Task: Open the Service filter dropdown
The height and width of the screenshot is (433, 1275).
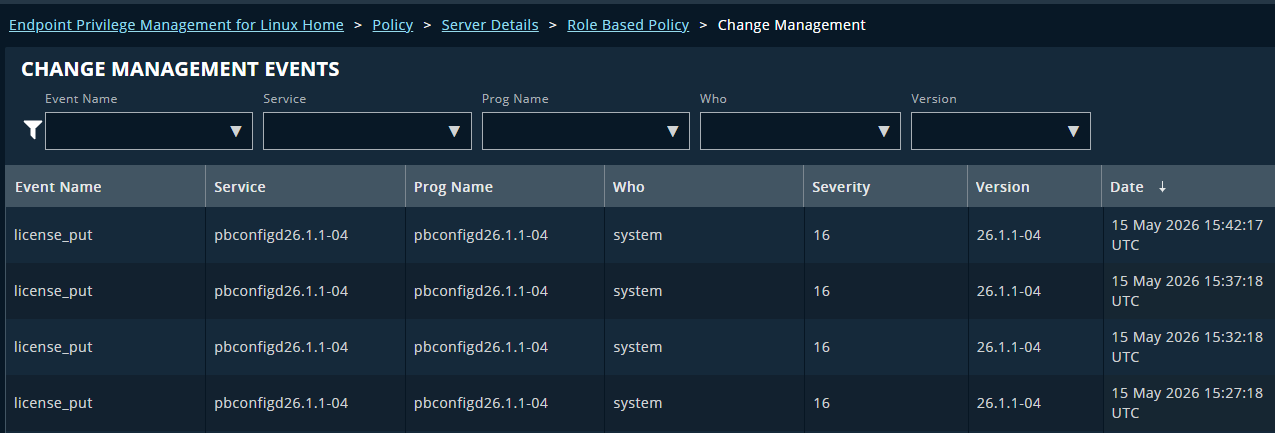Action: point(367,131)
